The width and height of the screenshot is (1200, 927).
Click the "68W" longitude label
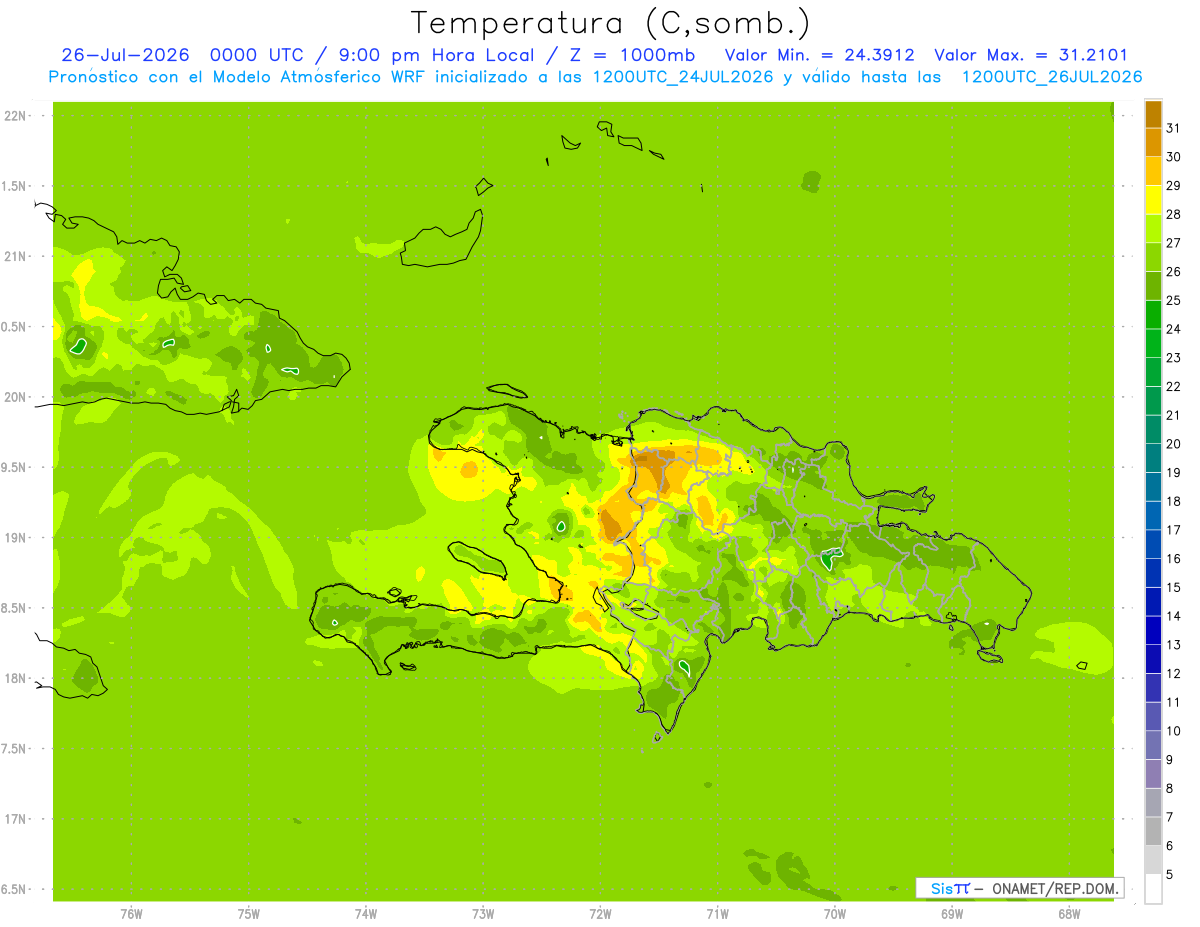pos(1069,915)
